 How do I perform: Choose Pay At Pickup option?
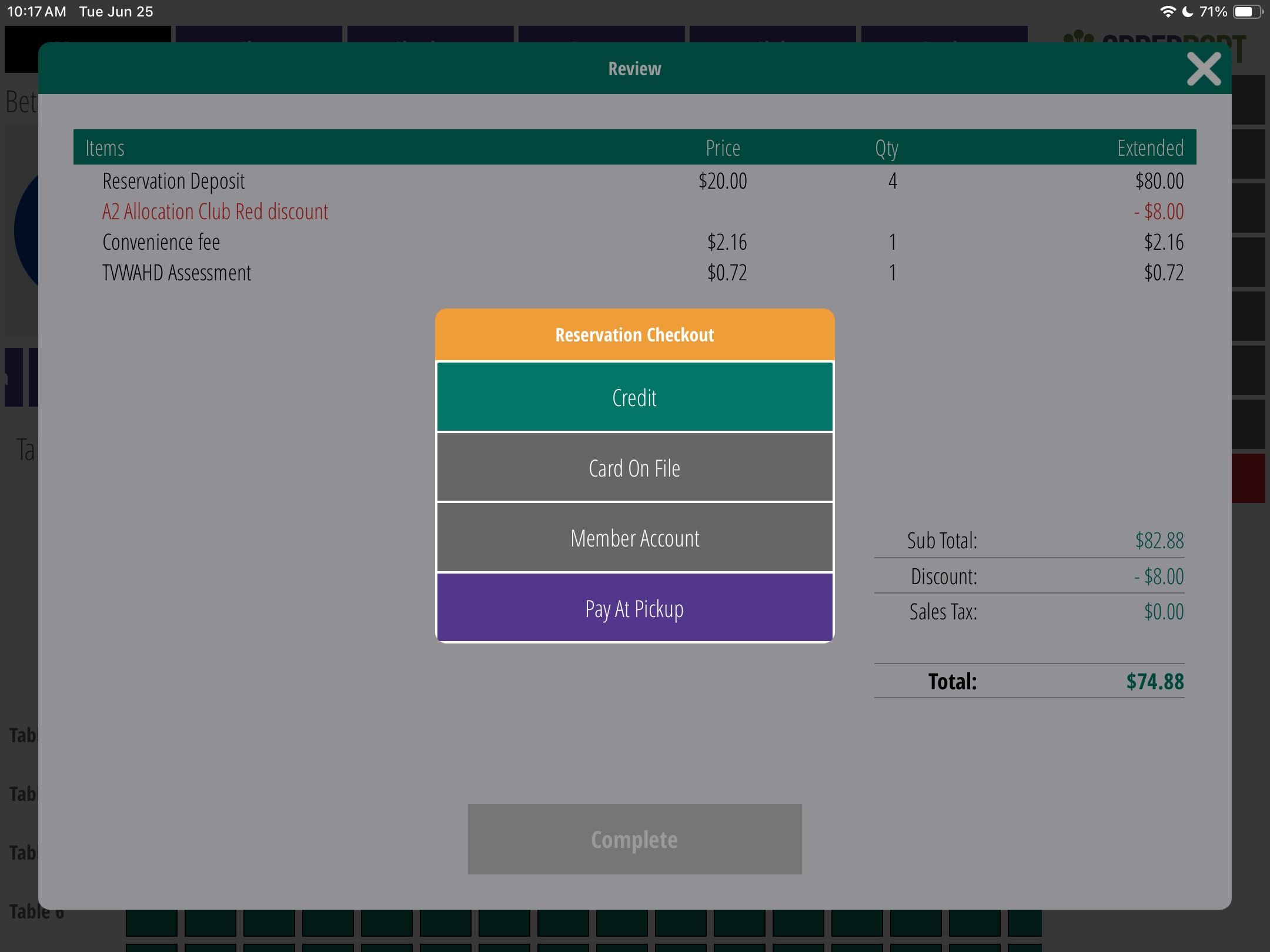pyautogui.click(x=634, y=608)
